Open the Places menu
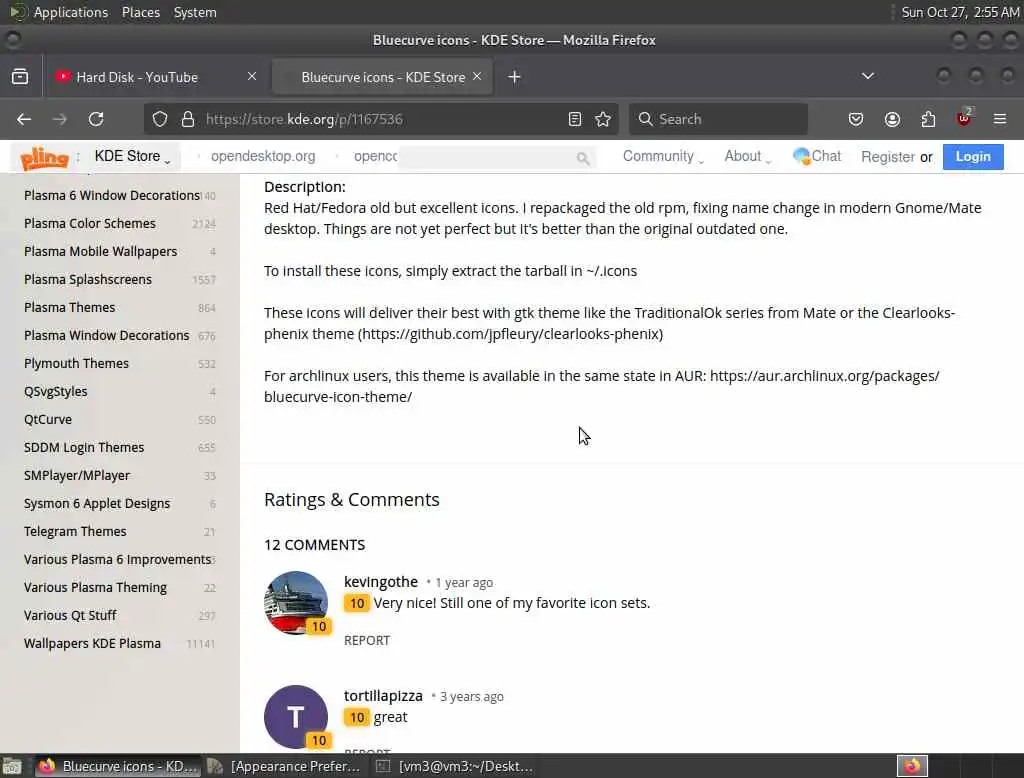This screenshot has width=1024, height=778. [140, 12]
